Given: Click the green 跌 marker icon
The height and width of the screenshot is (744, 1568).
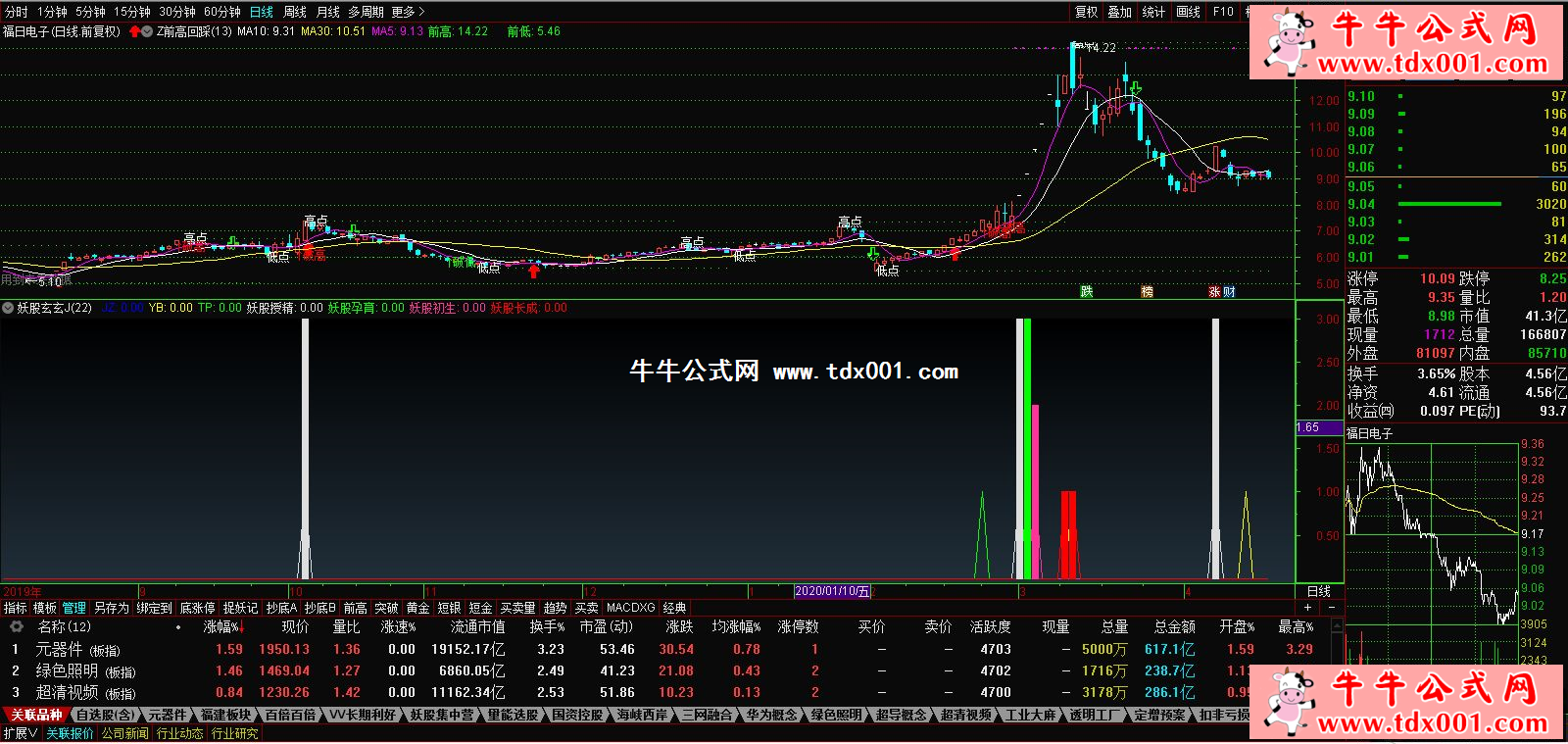Looking at the screenshot, I should point(1087,291).
